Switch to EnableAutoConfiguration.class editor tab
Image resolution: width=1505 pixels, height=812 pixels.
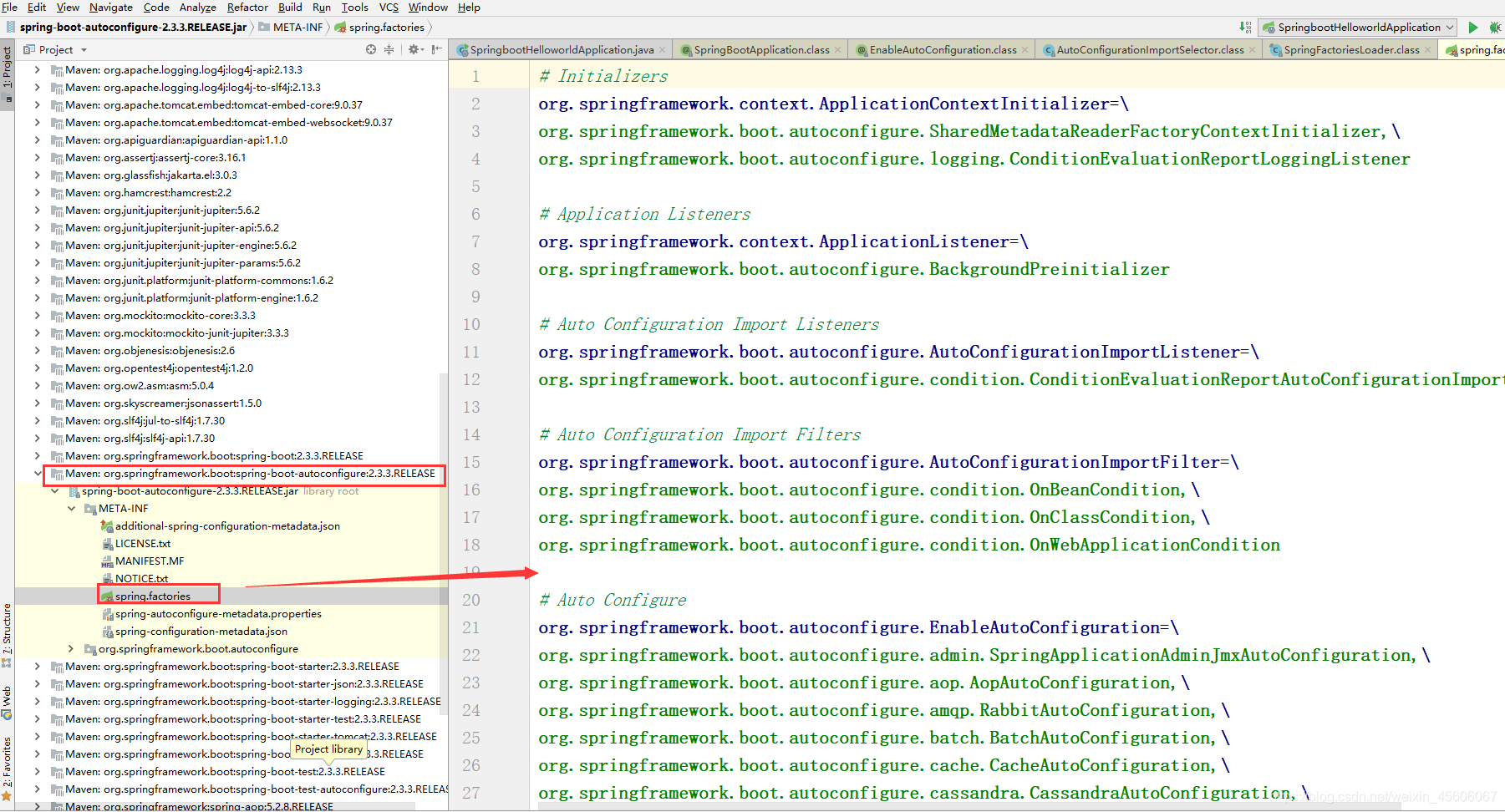tap(943, 50)
